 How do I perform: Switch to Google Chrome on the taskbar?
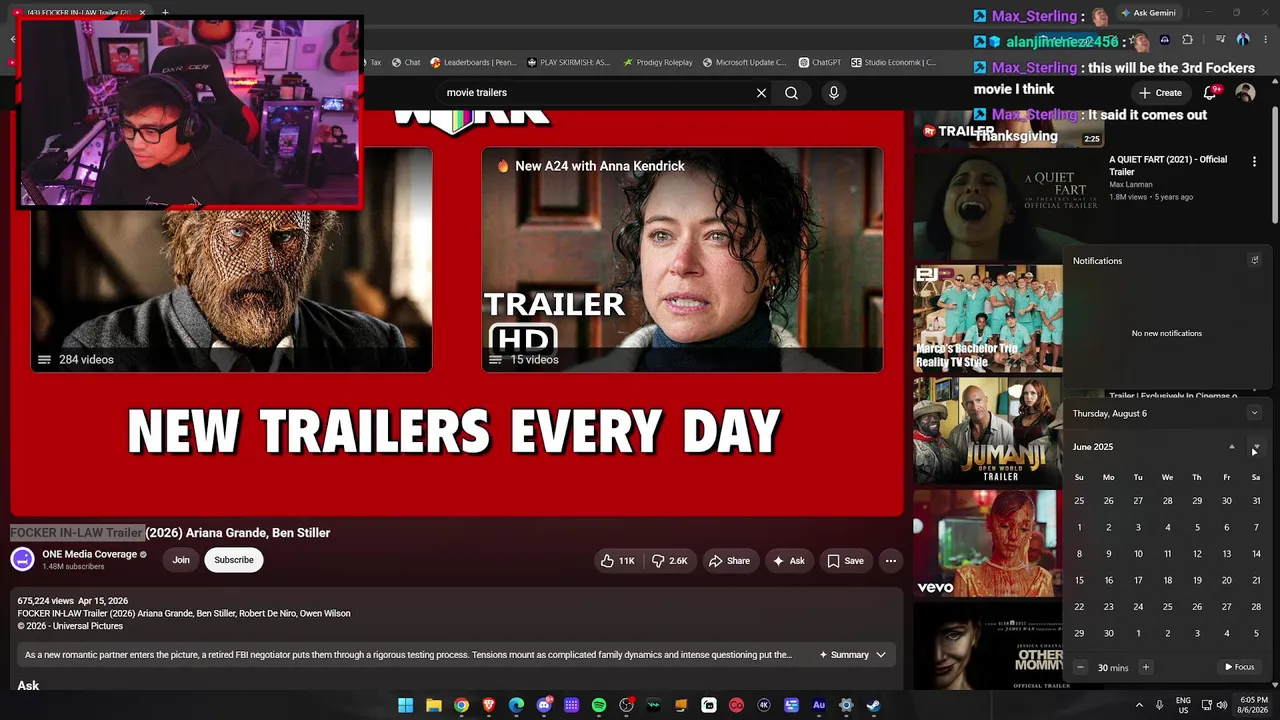pos(461,705)
